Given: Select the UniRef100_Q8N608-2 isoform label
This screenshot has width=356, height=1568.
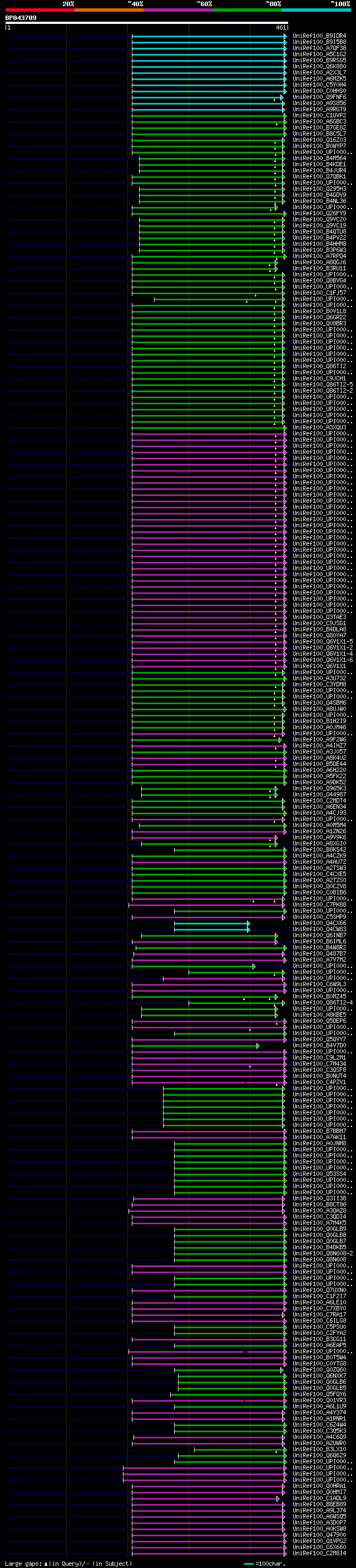Looking at the screenshot, I should [x=323, y=1253].
